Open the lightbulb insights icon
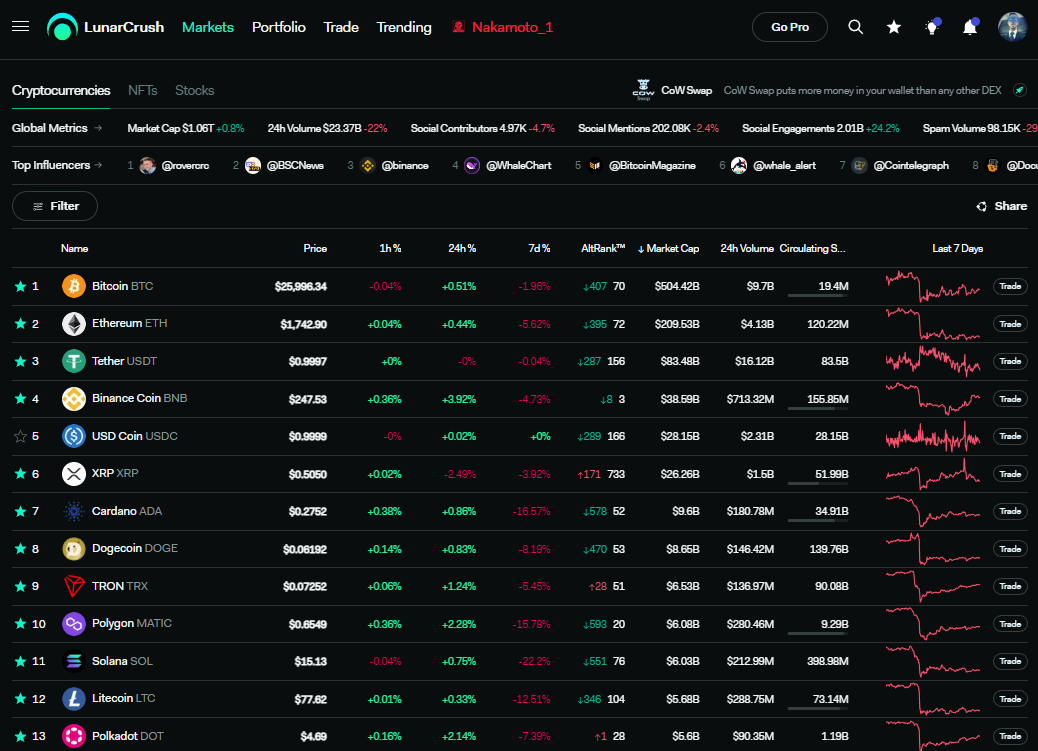Viewport: 1038px width, 751px height. (x=932, y=27)
